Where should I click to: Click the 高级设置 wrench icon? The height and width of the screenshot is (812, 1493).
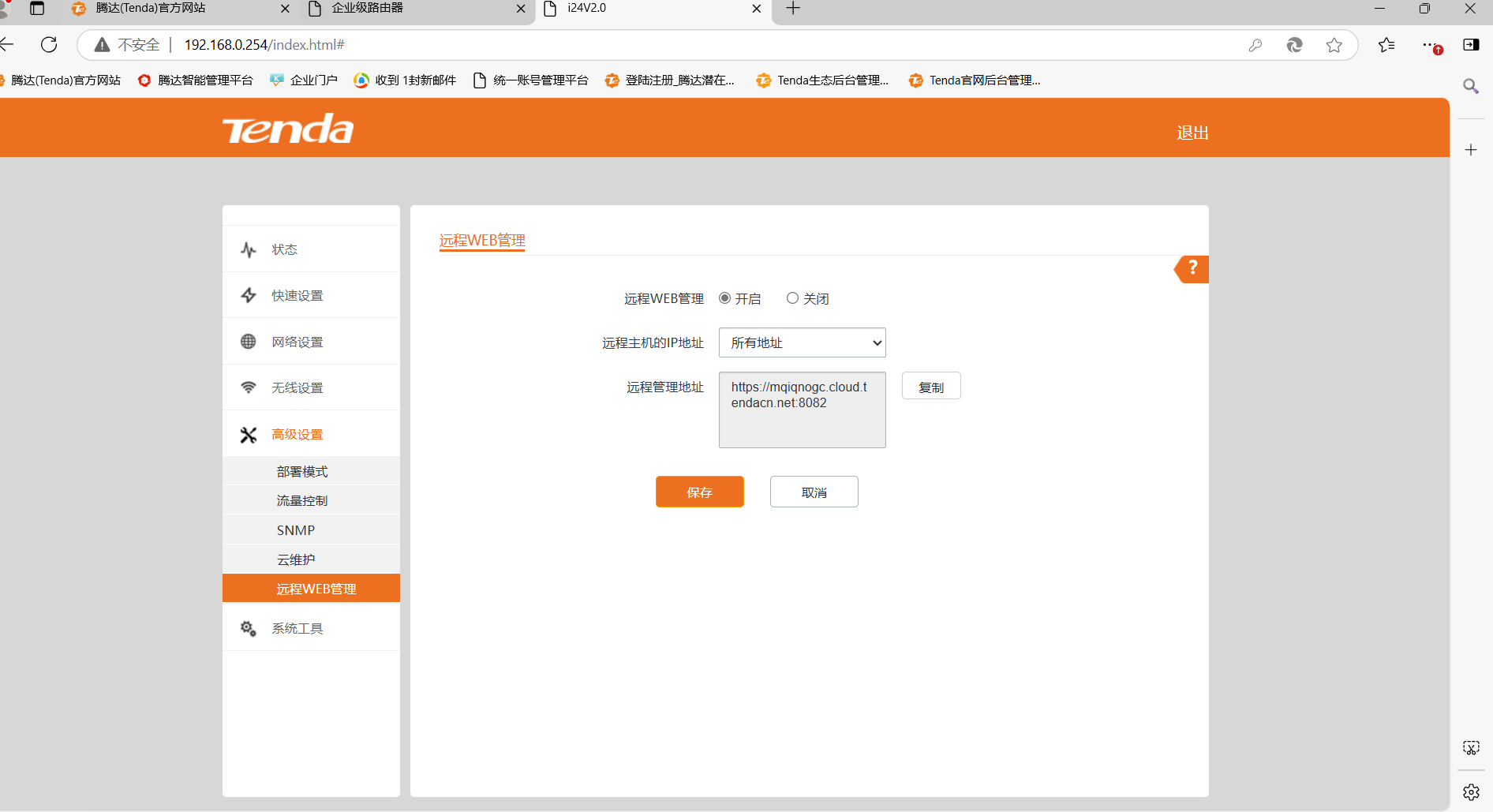249,434
